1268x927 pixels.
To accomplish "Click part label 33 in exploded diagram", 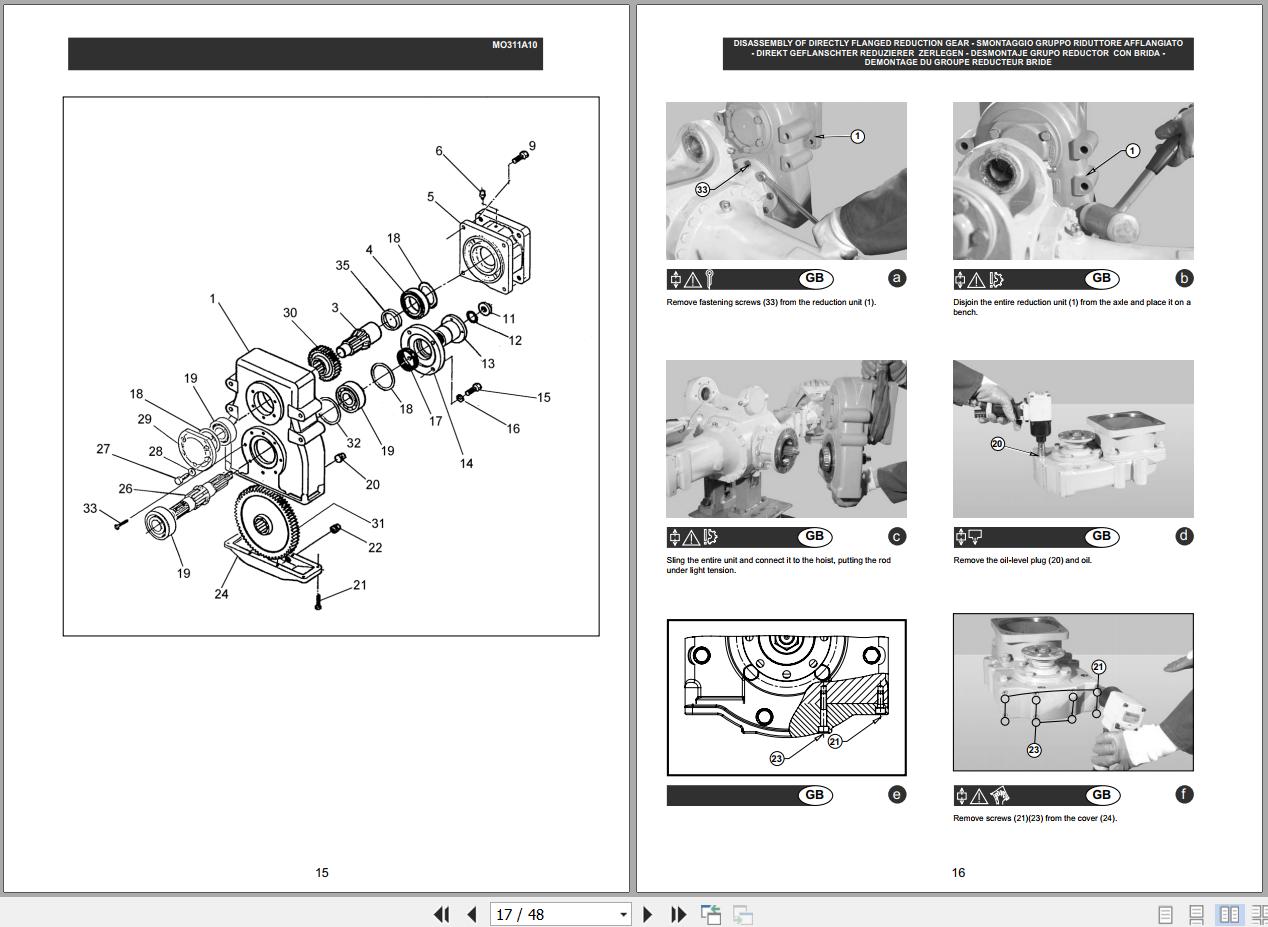I will [x=90, y=509].
